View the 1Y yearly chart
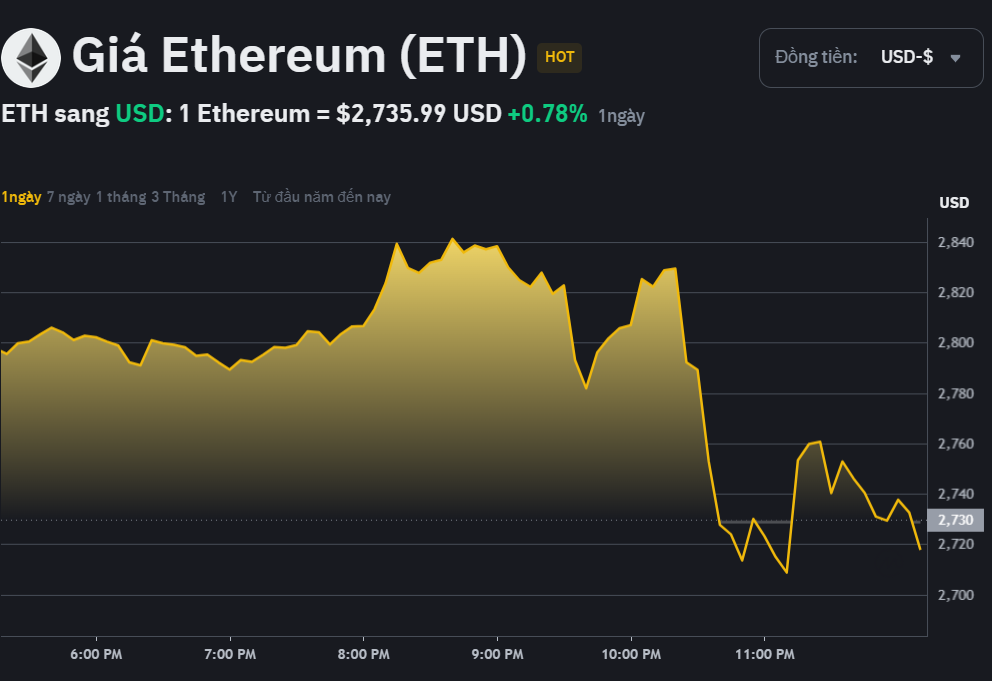Screen dimensions: 992x681 pyautogui.click(x=228, y=197)
